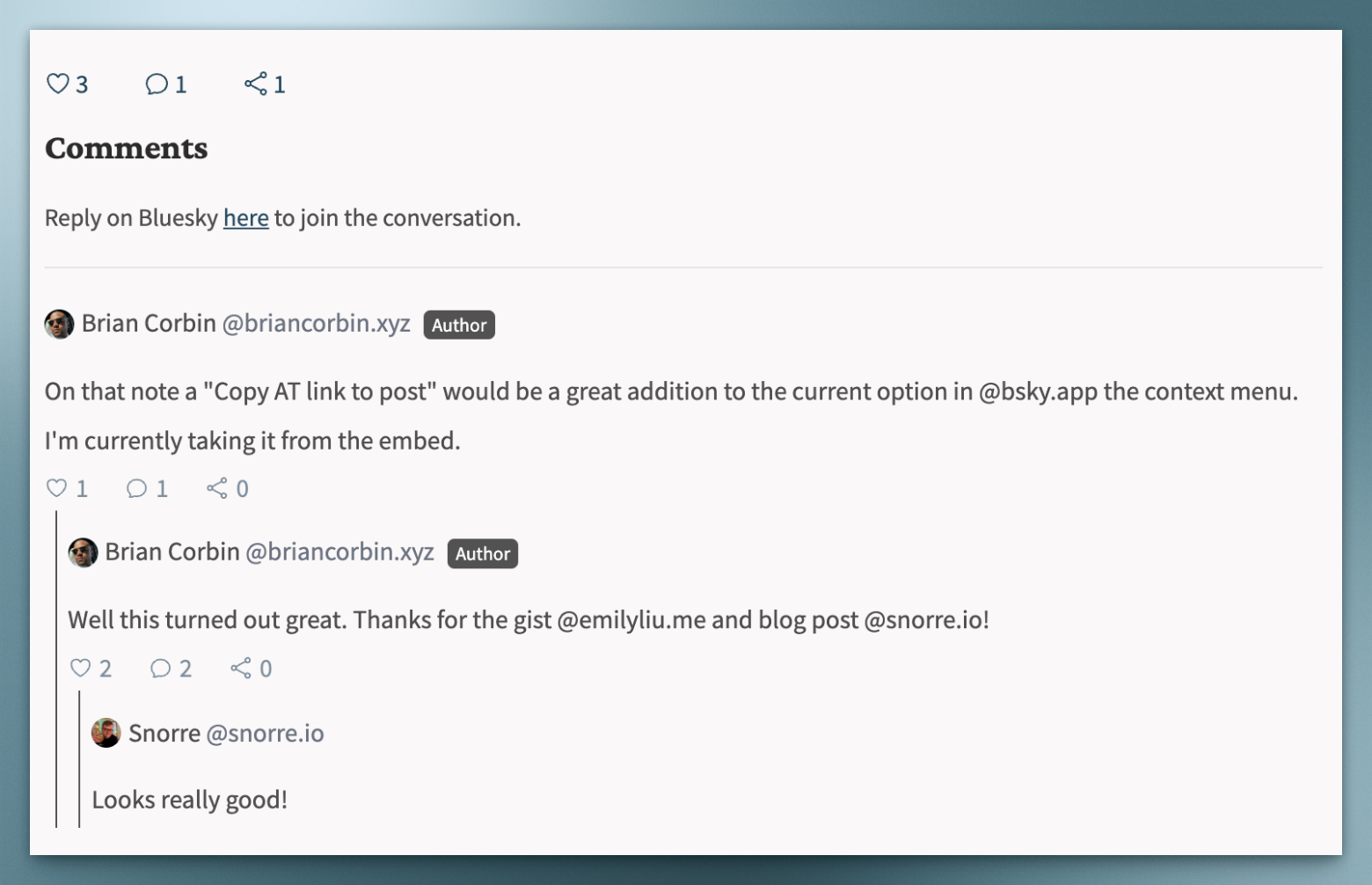This screenshot has width=1372, height=885.
Task: Click reply bubble under the "Copy AT link" comment
Action: 136,488
